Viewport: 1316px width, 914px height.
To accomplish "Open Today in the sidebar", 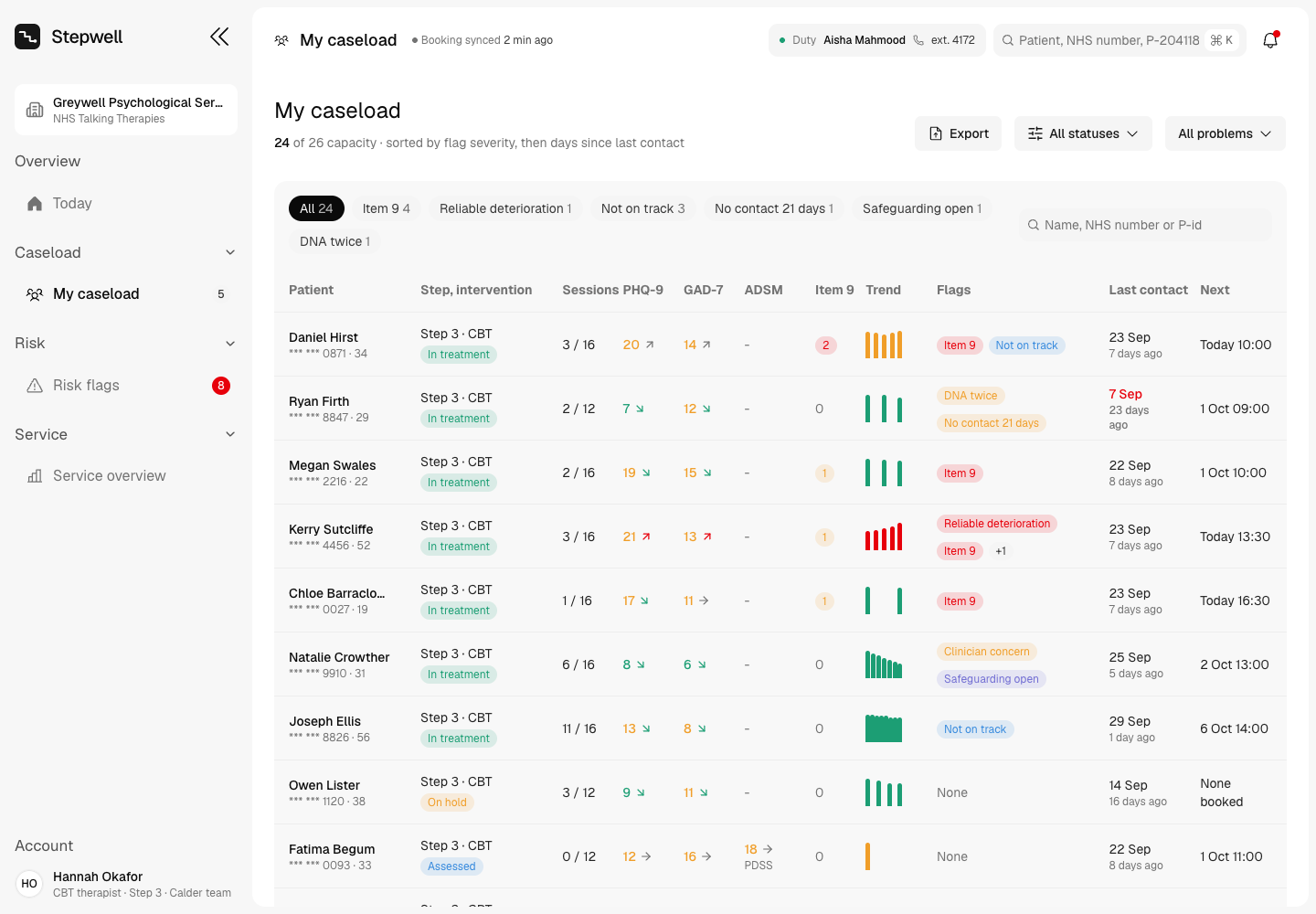I will pyautogui.click(x=126, y=203).
